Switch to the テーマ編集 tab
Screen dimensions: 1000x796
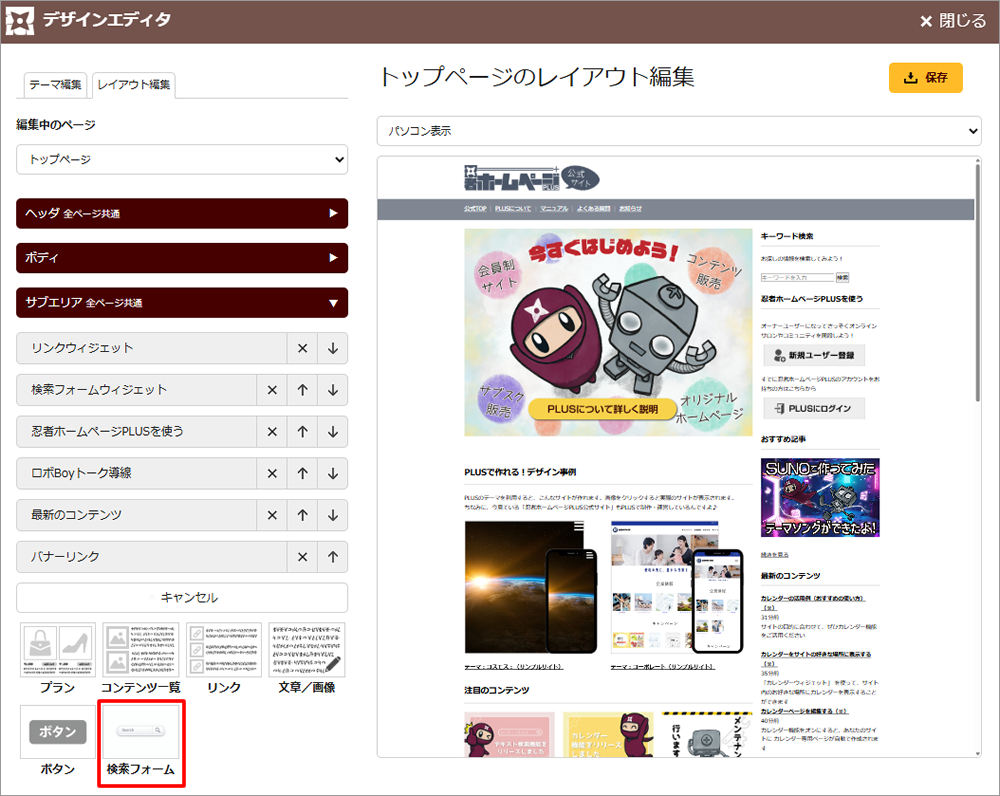tap(55, 85)
